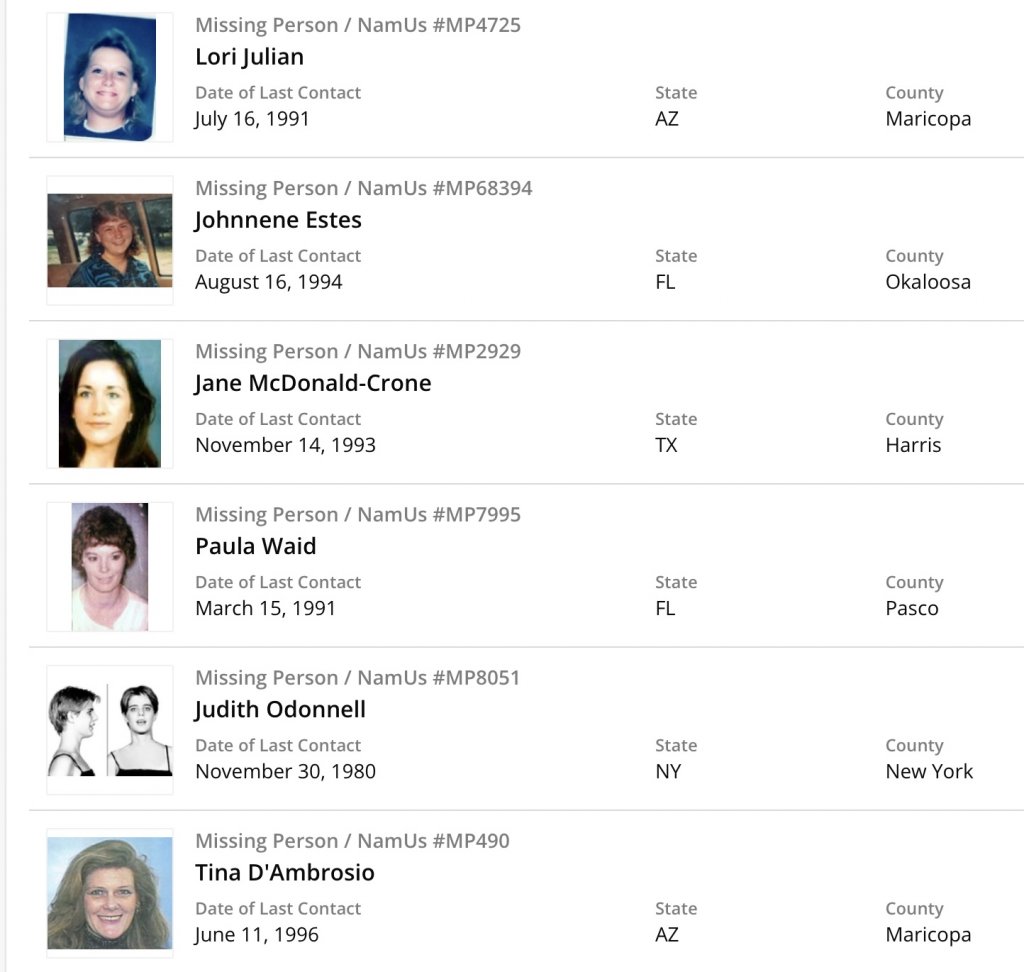View the Jane McDonald-Crone photo thumbnail
The height and width of the screenshot is (972, 1024).
[110, 404]
